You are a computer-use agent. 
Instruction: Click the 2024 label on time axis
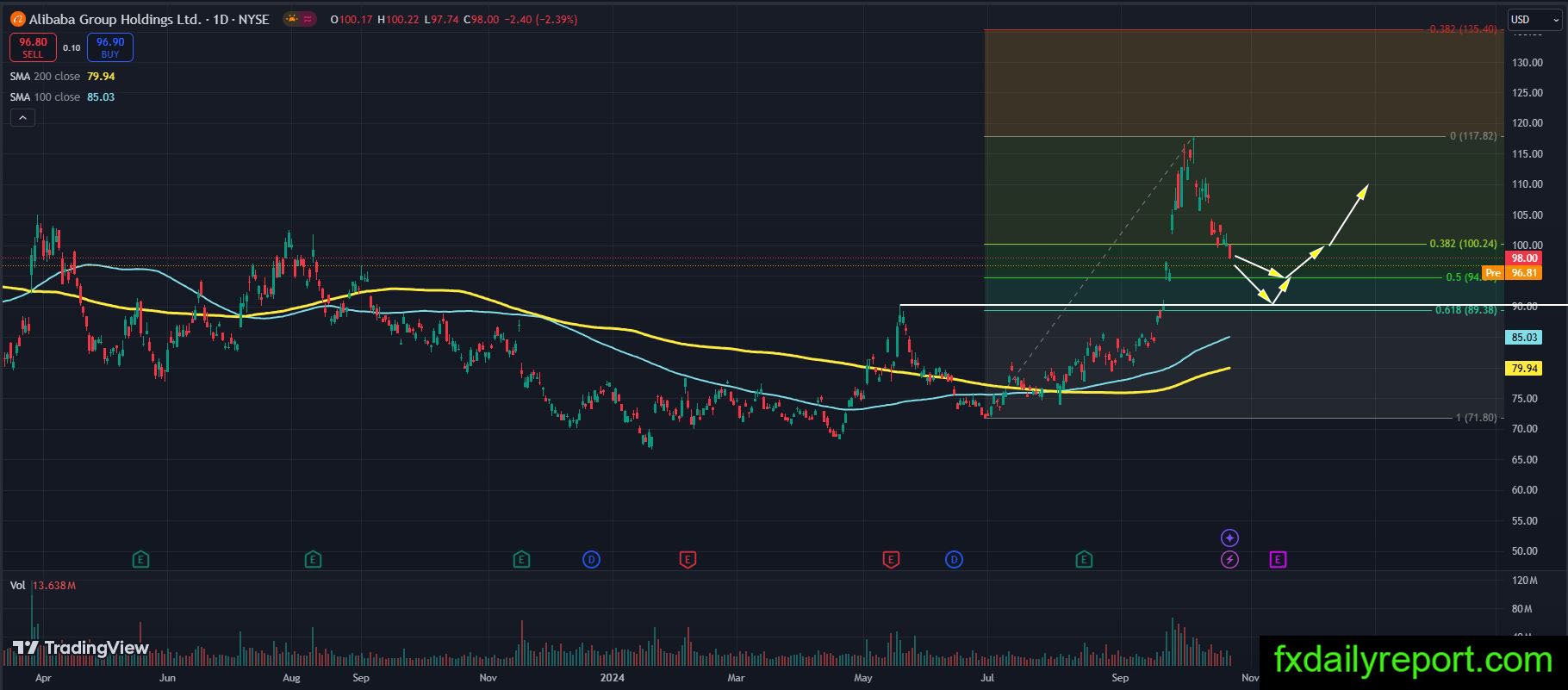click(x=613, y=678)
